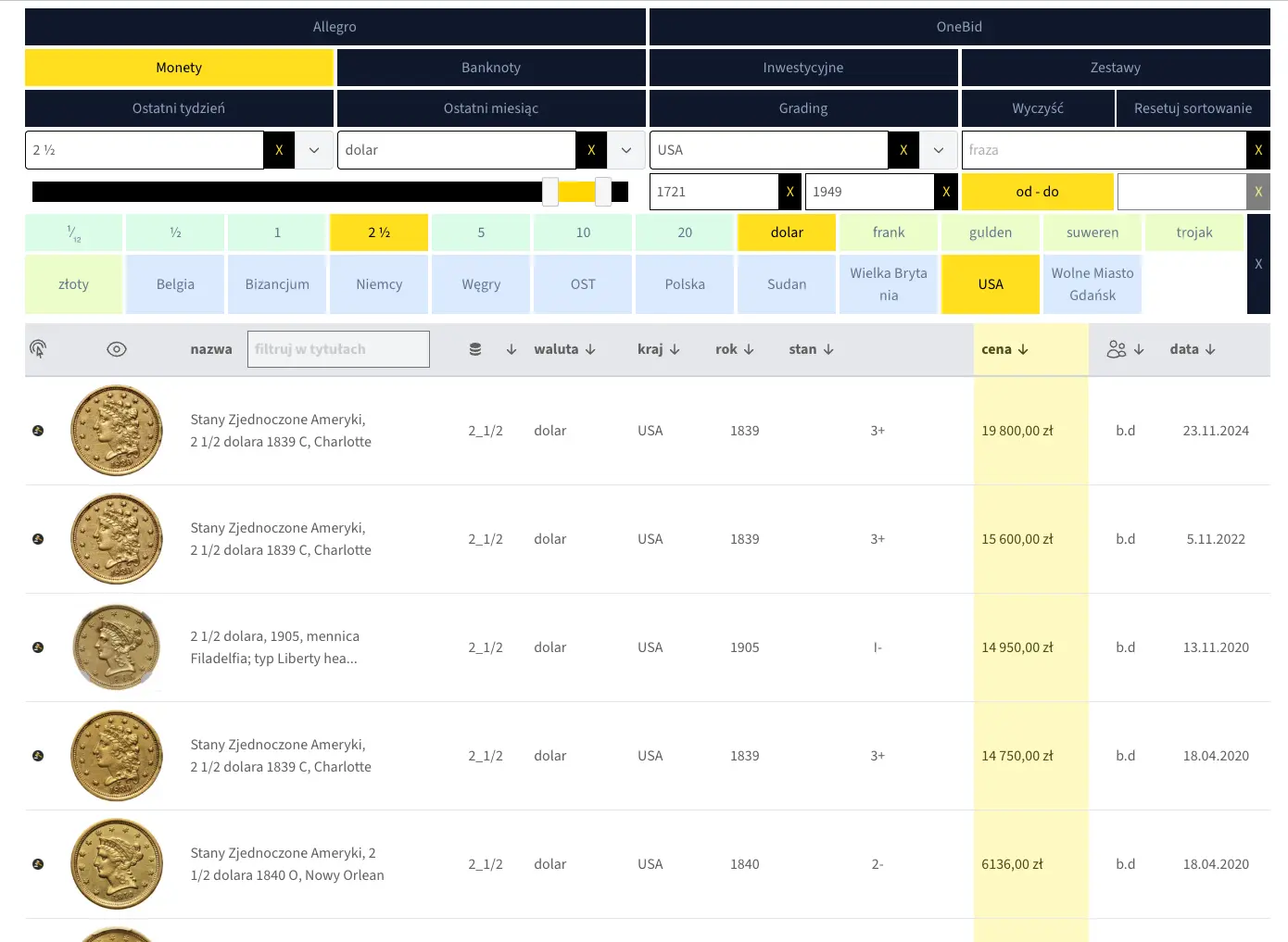The width and height of the screenshot is (1288, 942).
Task: Click the right handle of year slider
Action: [603, 192]
